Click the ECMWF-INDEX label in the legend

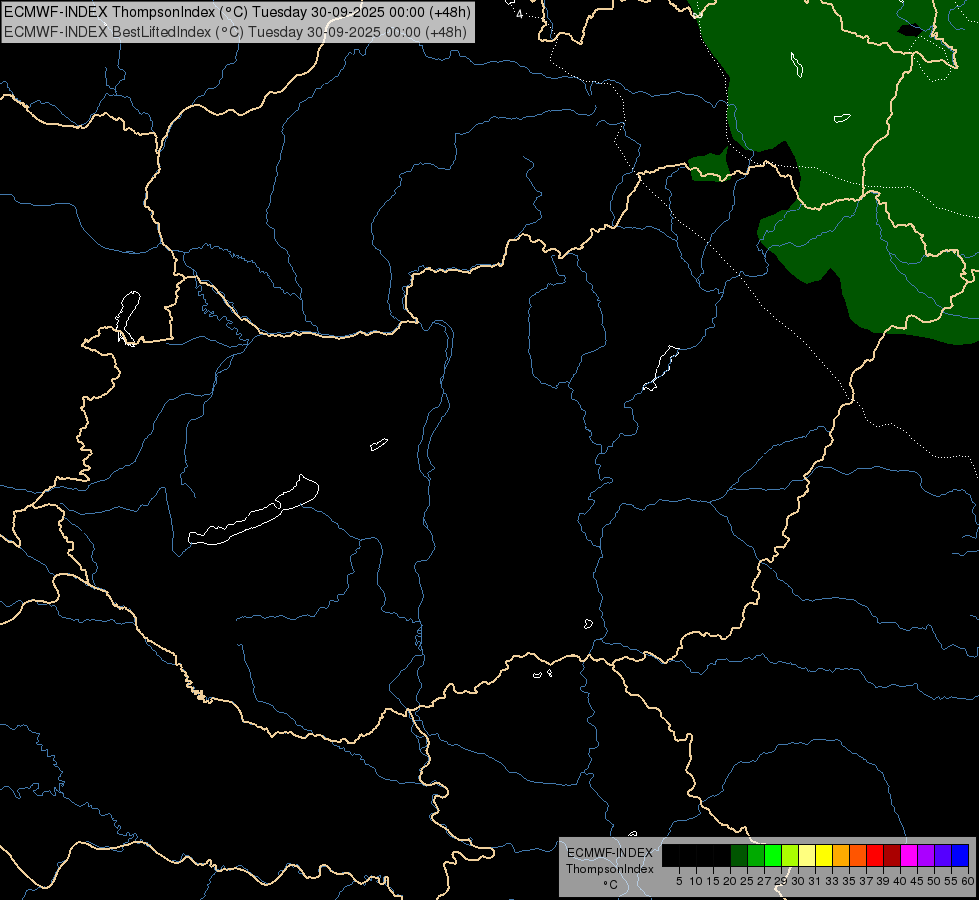[x=610, y=853]
